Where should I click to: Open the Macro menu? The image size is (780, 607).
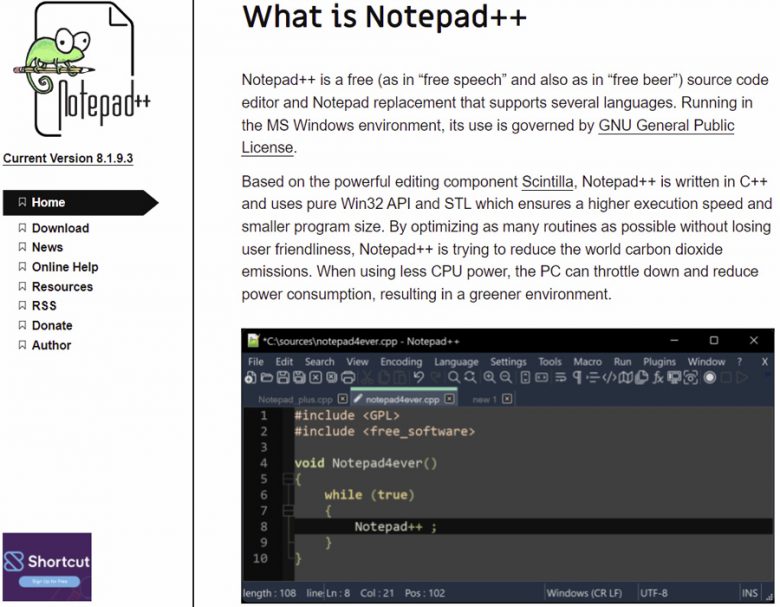587,362
